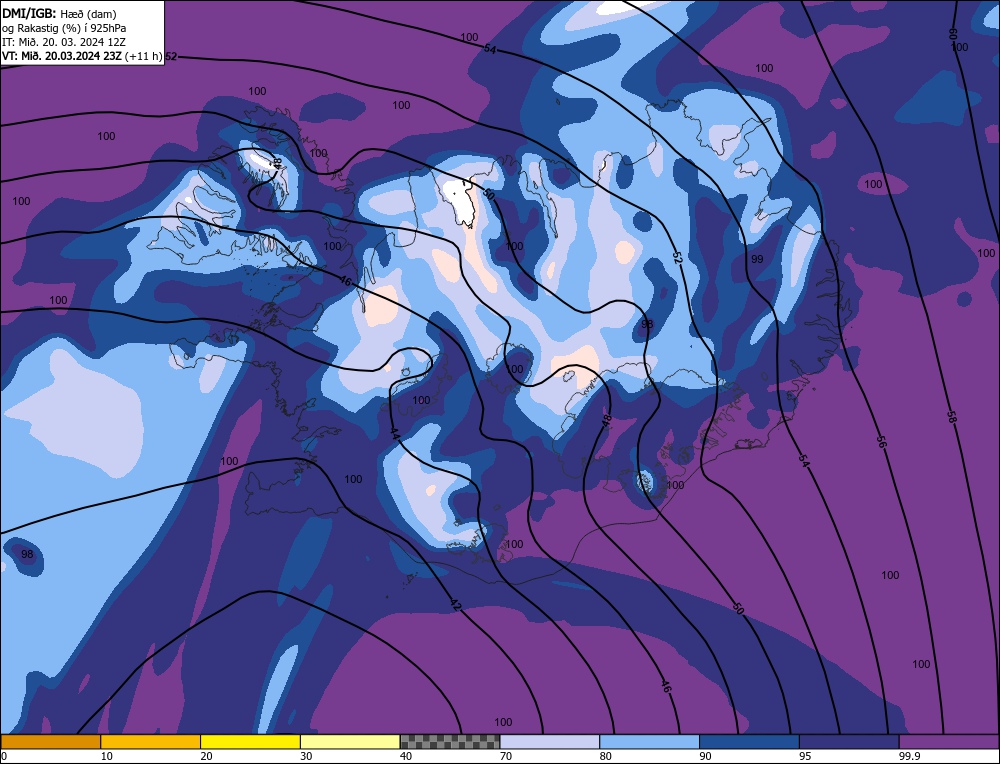The image size is (1000, 764).
Task: Click the legend scale value '10'
Action: coord(107,756)
